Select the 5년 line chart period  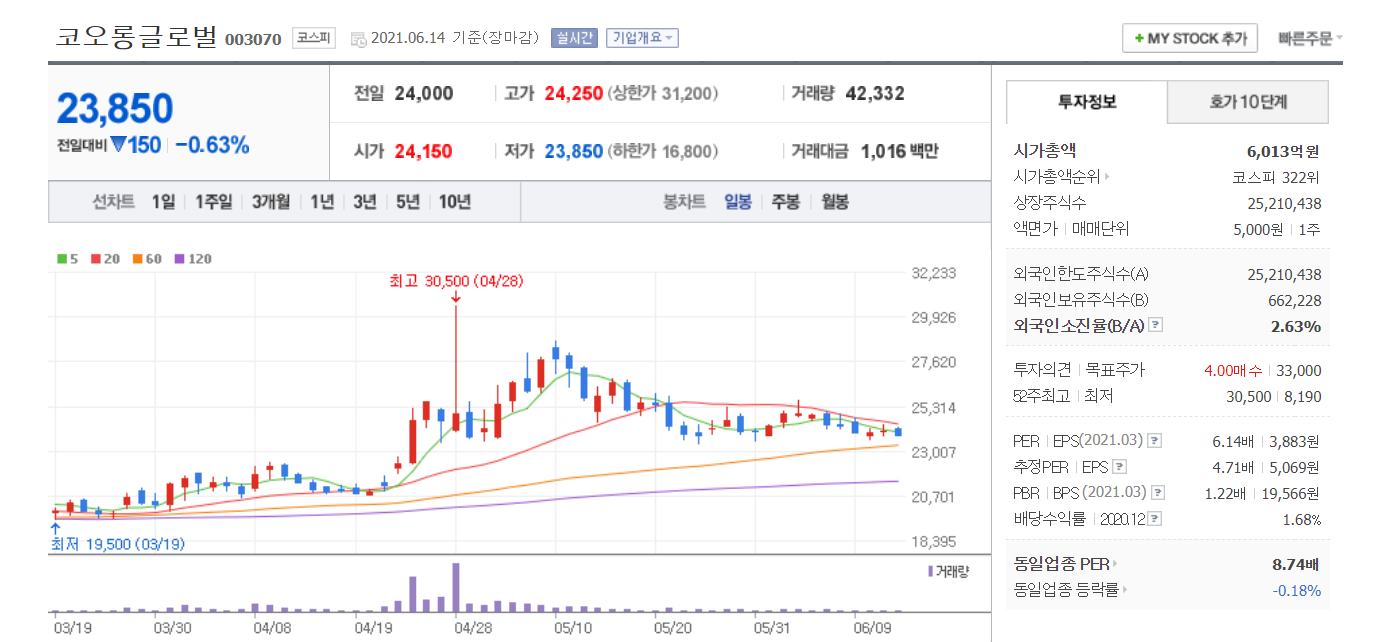point(408,202)
